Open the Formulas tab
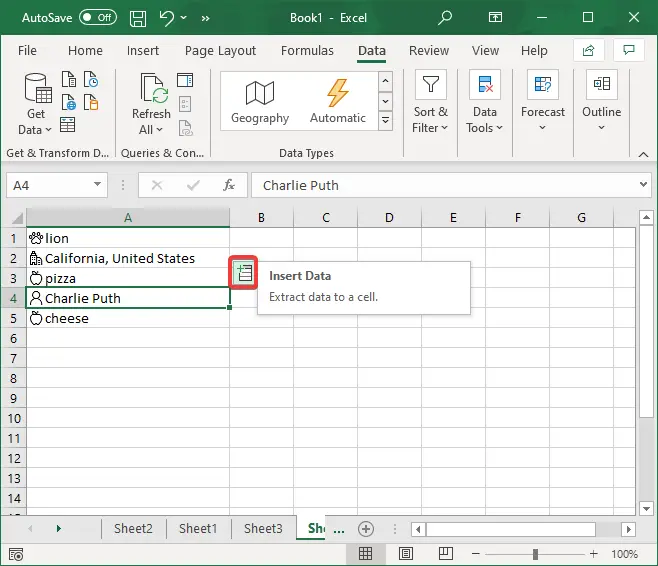 [x=307, y=51]
